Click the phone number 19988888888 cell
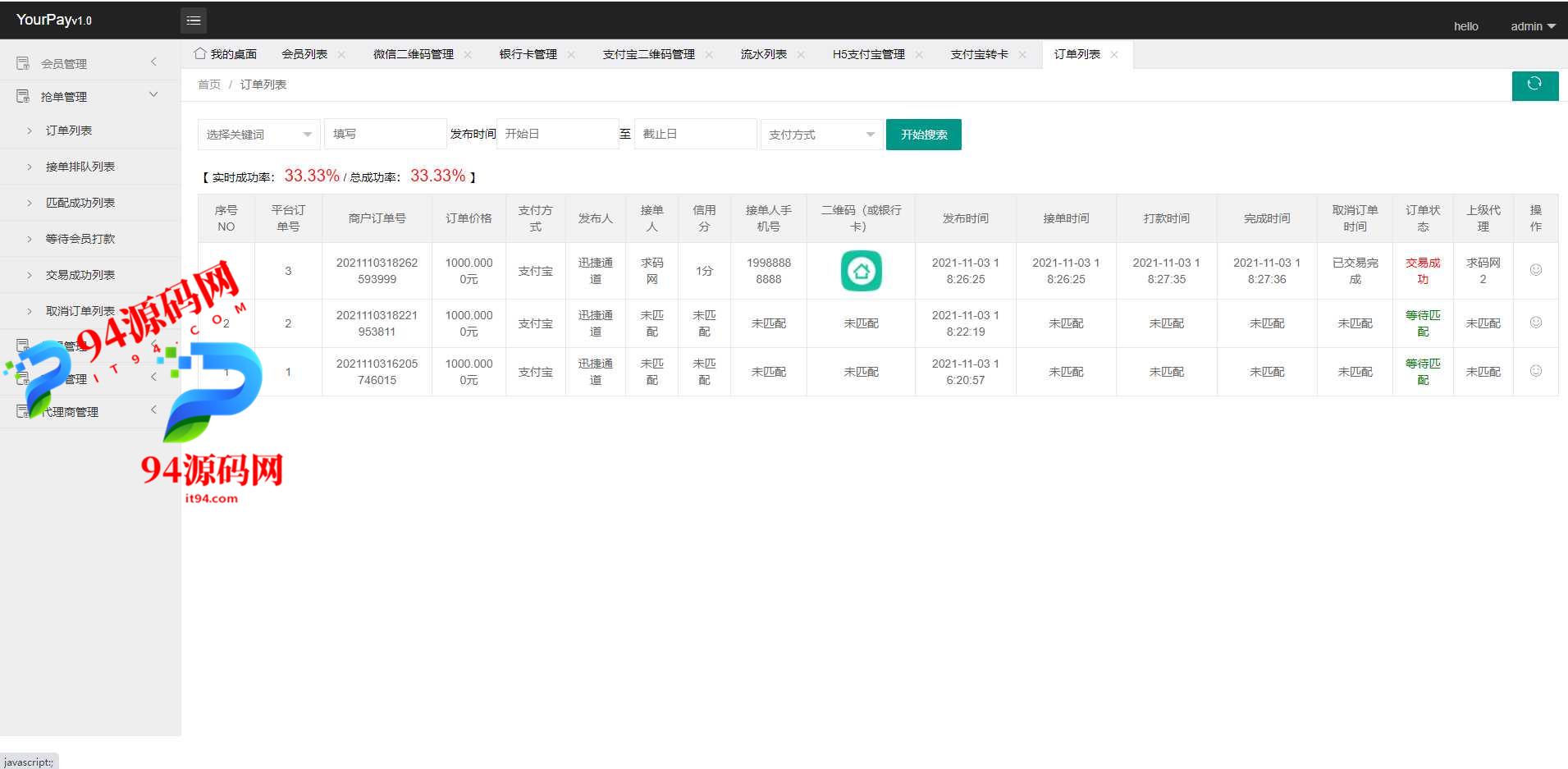 point(769,271)
